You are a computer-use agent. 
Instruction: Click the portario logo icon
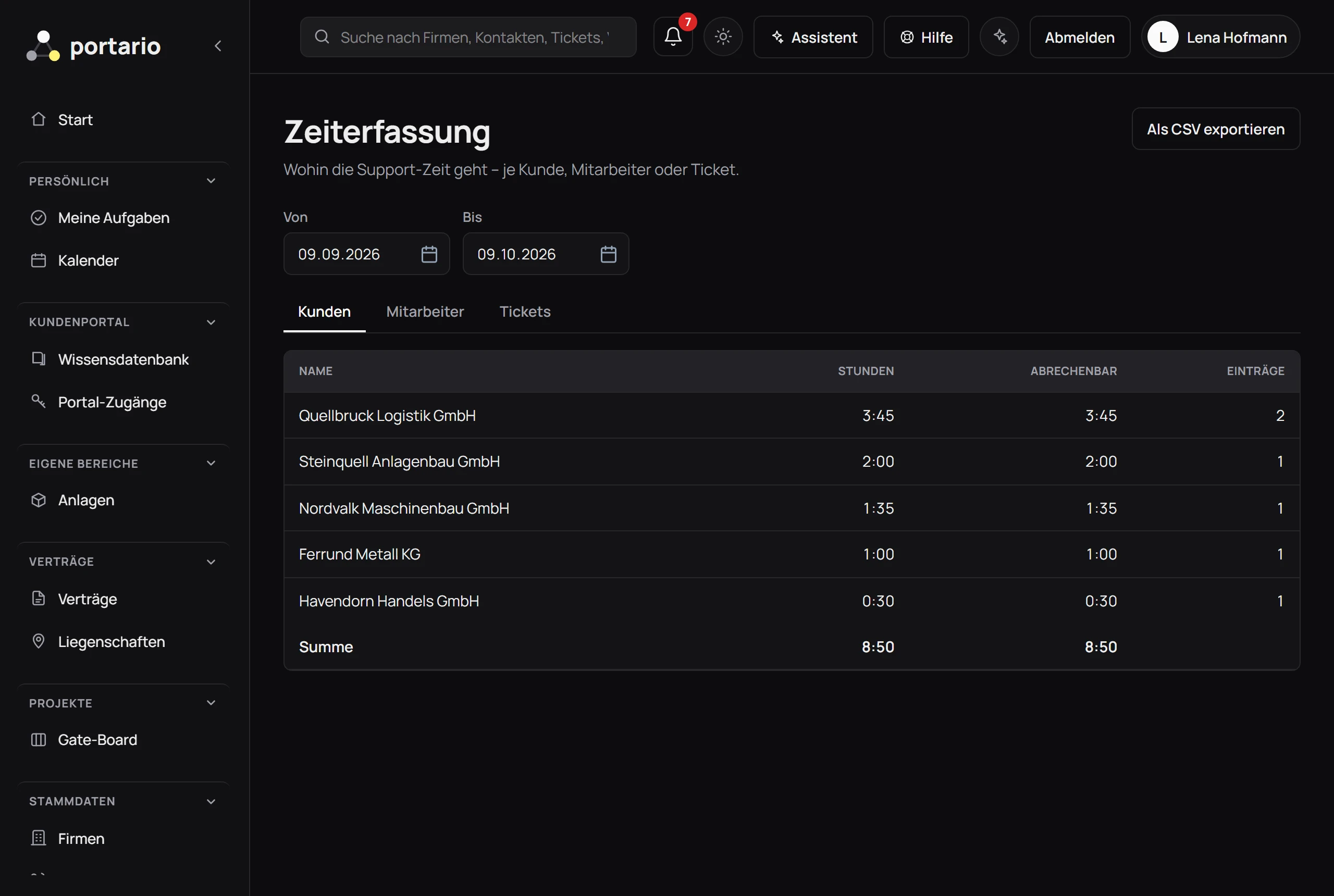(43, 46)
